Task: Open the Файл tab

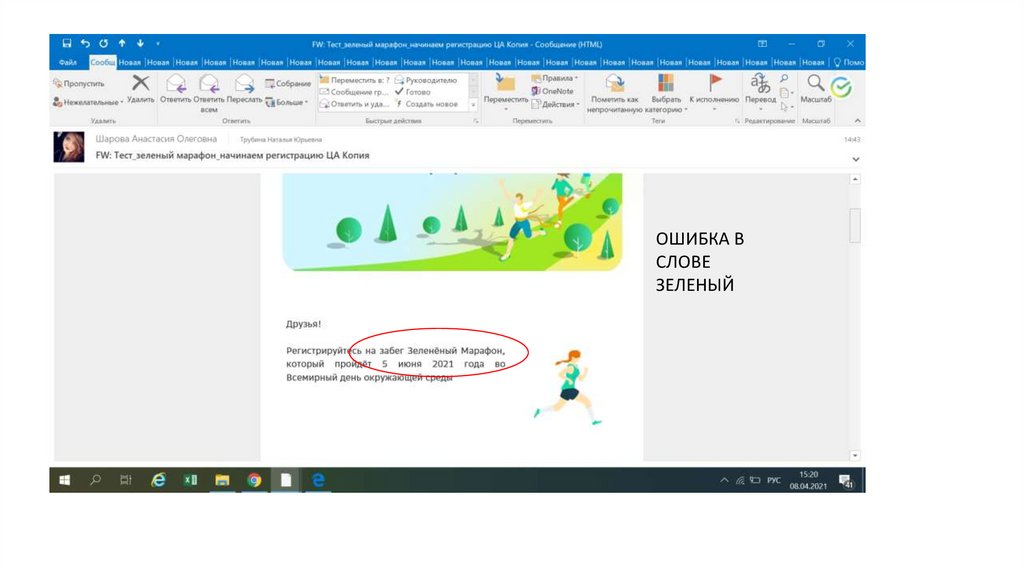Action: pos(68,62)
